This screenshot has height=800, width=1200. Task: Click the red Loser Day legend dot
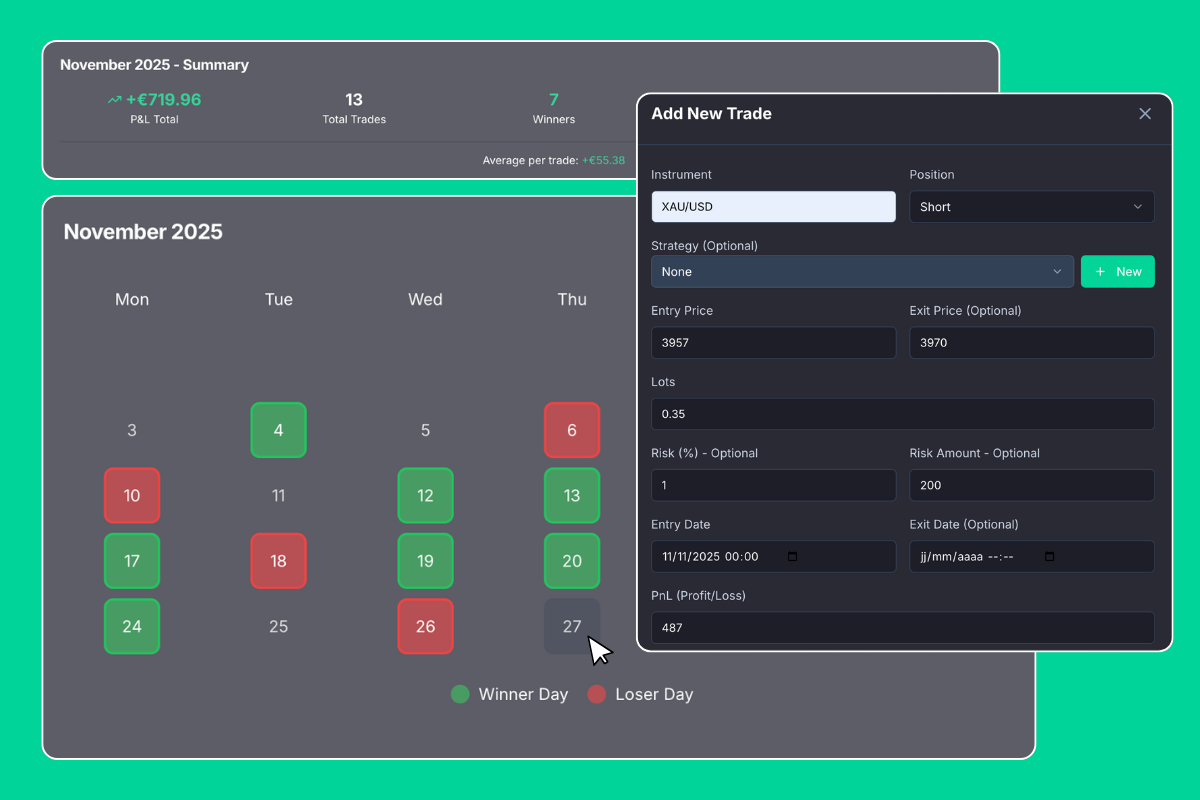point(596,694)
